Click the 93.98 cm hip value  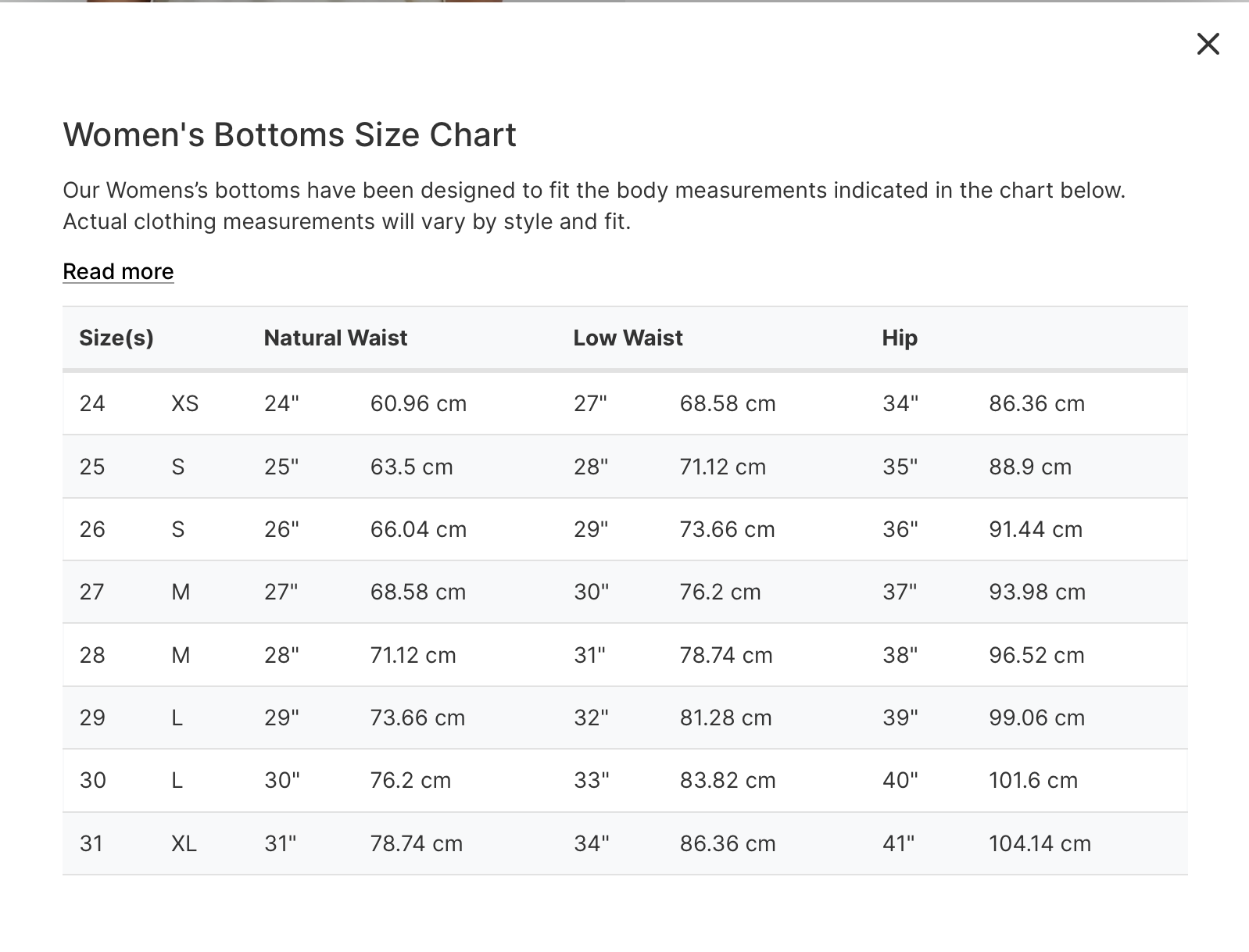[x=1036, y=592]
